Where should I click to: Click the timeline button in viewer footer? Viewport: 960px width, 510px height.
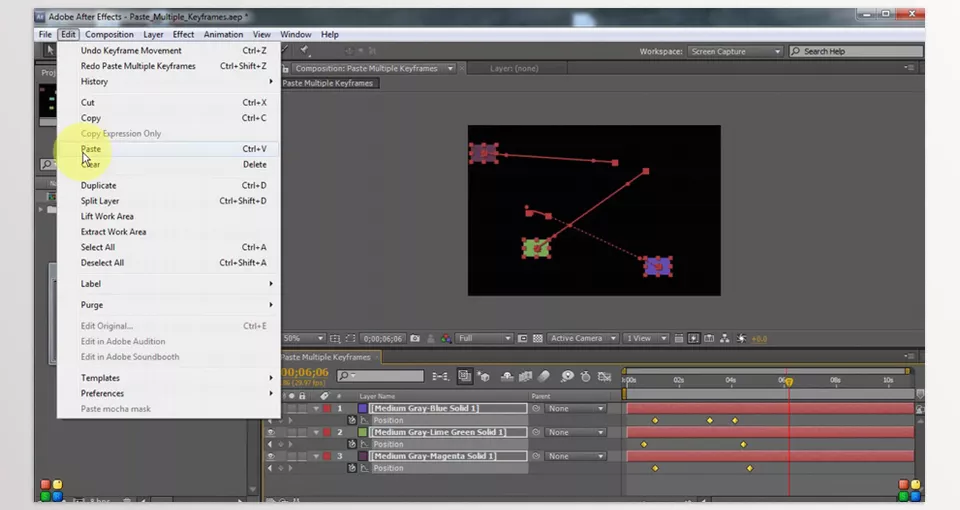coord(709,339)
